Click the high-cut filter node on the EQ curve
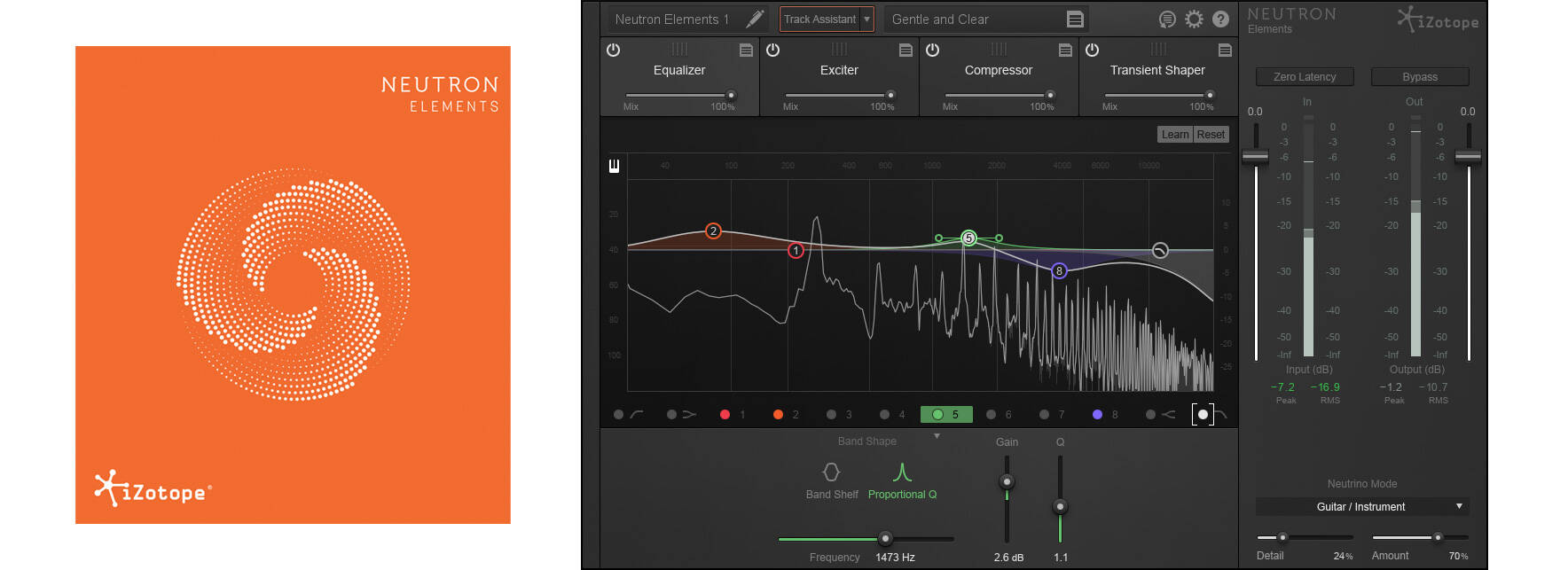1568x570 pixels. (1160, 251)
